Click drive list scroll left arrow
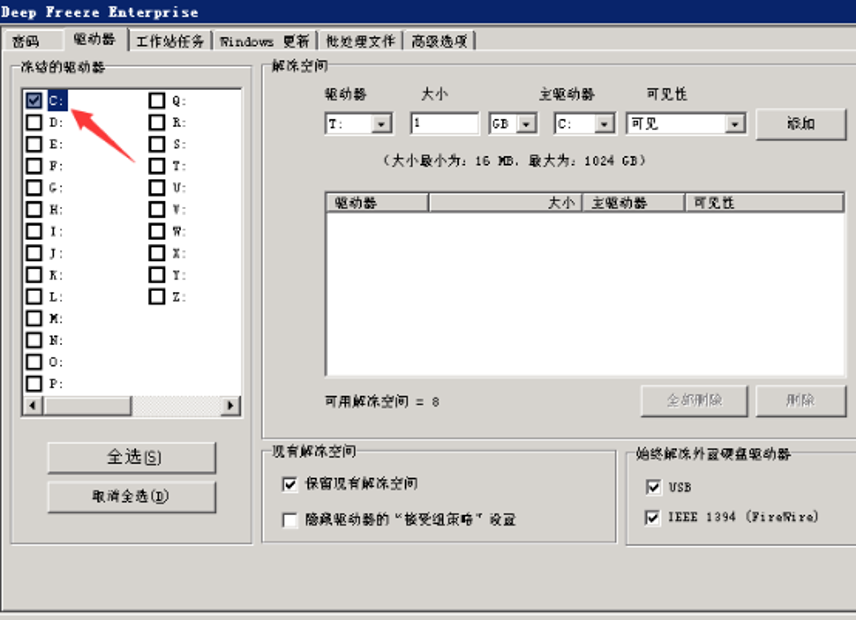856x620 pixels. (33, 406)
